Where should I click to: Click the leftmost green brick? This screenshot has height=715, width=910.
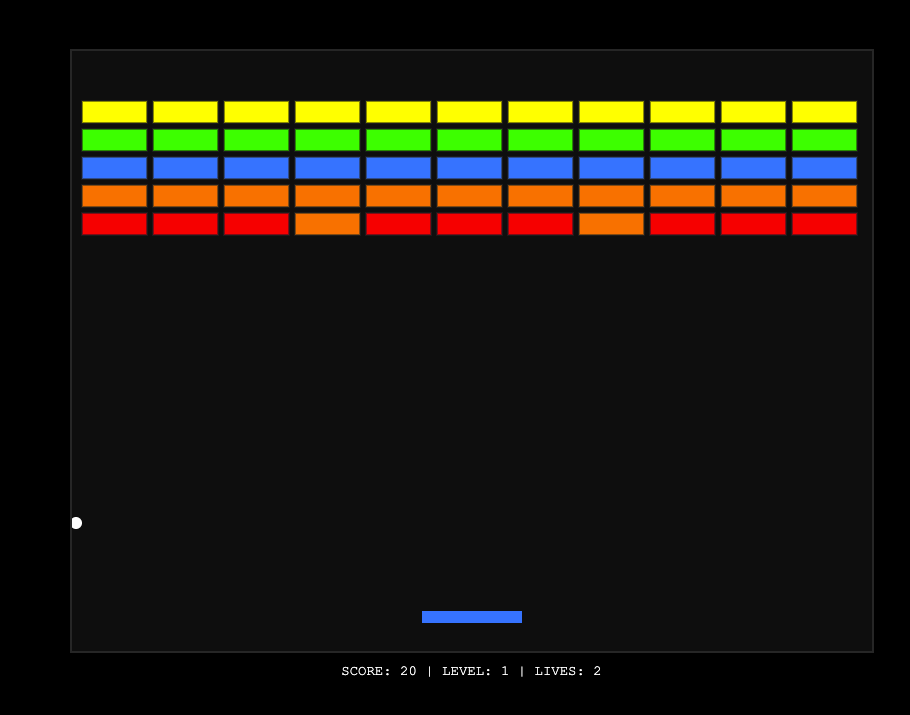coord(114,140)
